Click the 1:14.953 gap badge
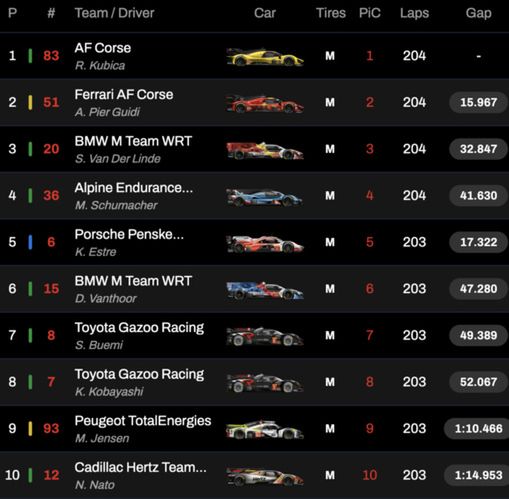 [477, 475]
